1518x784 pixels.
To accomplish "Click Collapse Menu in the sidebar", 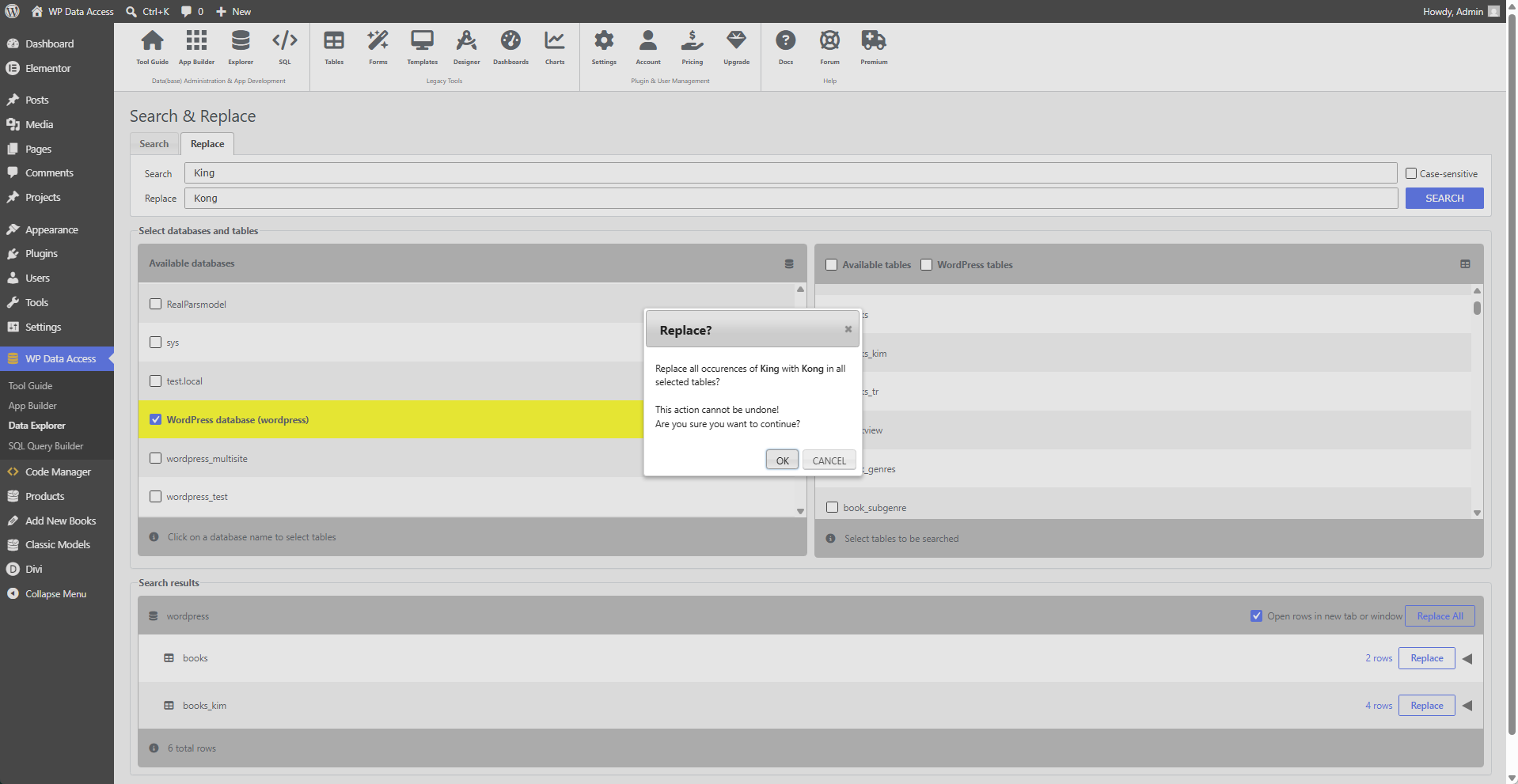I will (57, 594).
